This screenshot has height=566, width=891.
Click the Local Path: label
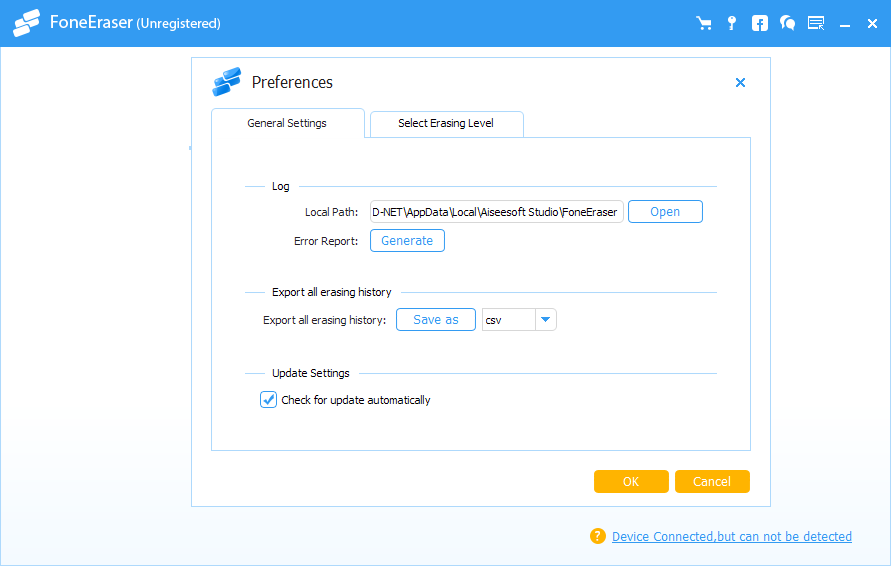pyautogui.click(x=331, y=212)
